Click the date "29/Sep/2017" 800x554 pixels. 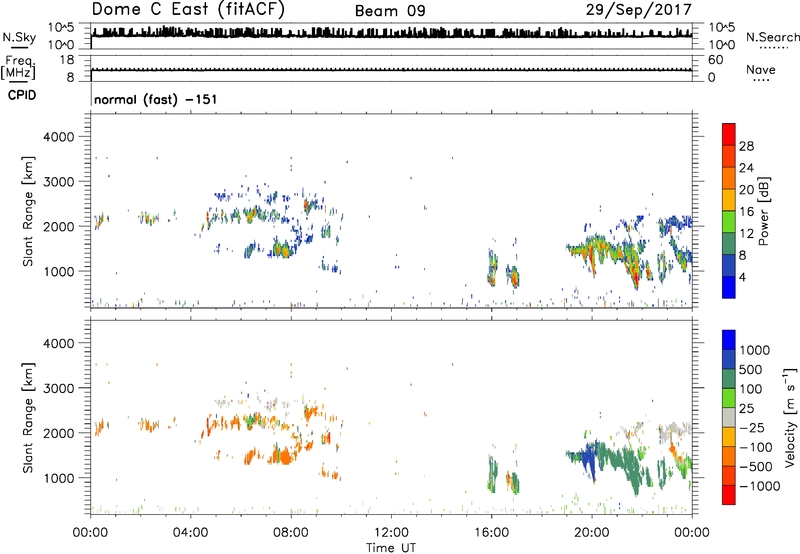[x=638, y=10]
